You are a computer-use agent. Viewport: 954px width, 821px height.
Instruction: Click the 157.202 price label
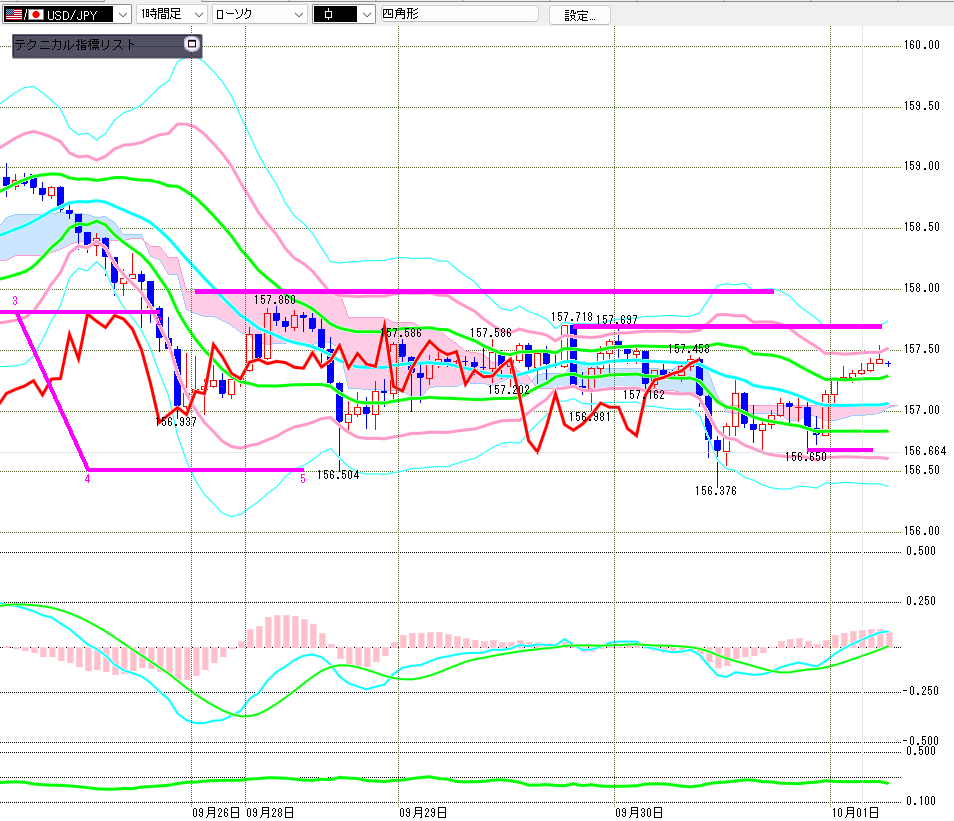(509, 390)
